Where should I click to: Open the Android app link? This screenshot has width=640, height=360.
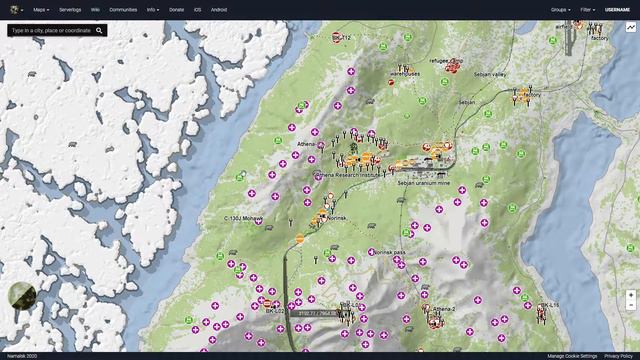tap(219, 10)
